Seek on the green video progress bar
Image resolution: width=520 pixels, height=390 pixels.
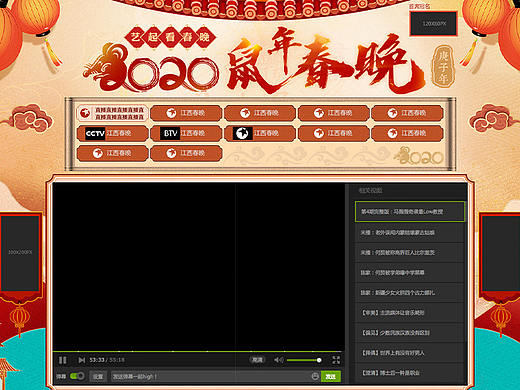point(198,351)
